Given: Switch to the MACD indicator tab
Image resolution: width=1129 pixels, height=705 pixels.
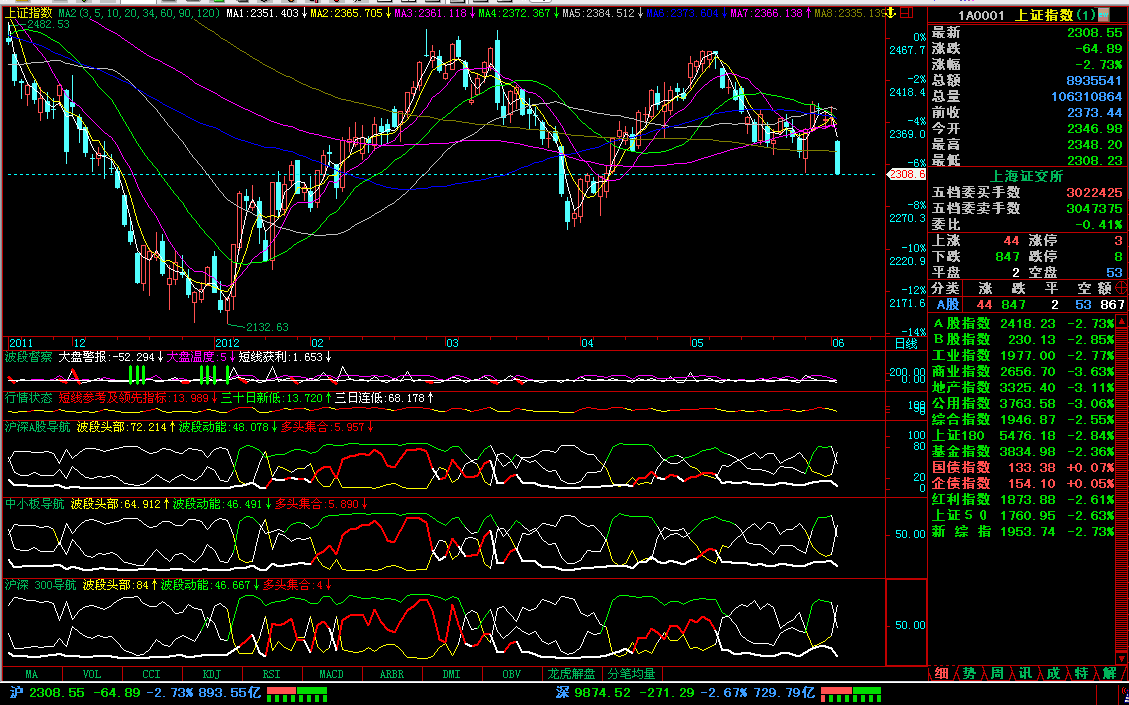Looking at the screenshot, I should pyautogui.click(x=331, y=674).
